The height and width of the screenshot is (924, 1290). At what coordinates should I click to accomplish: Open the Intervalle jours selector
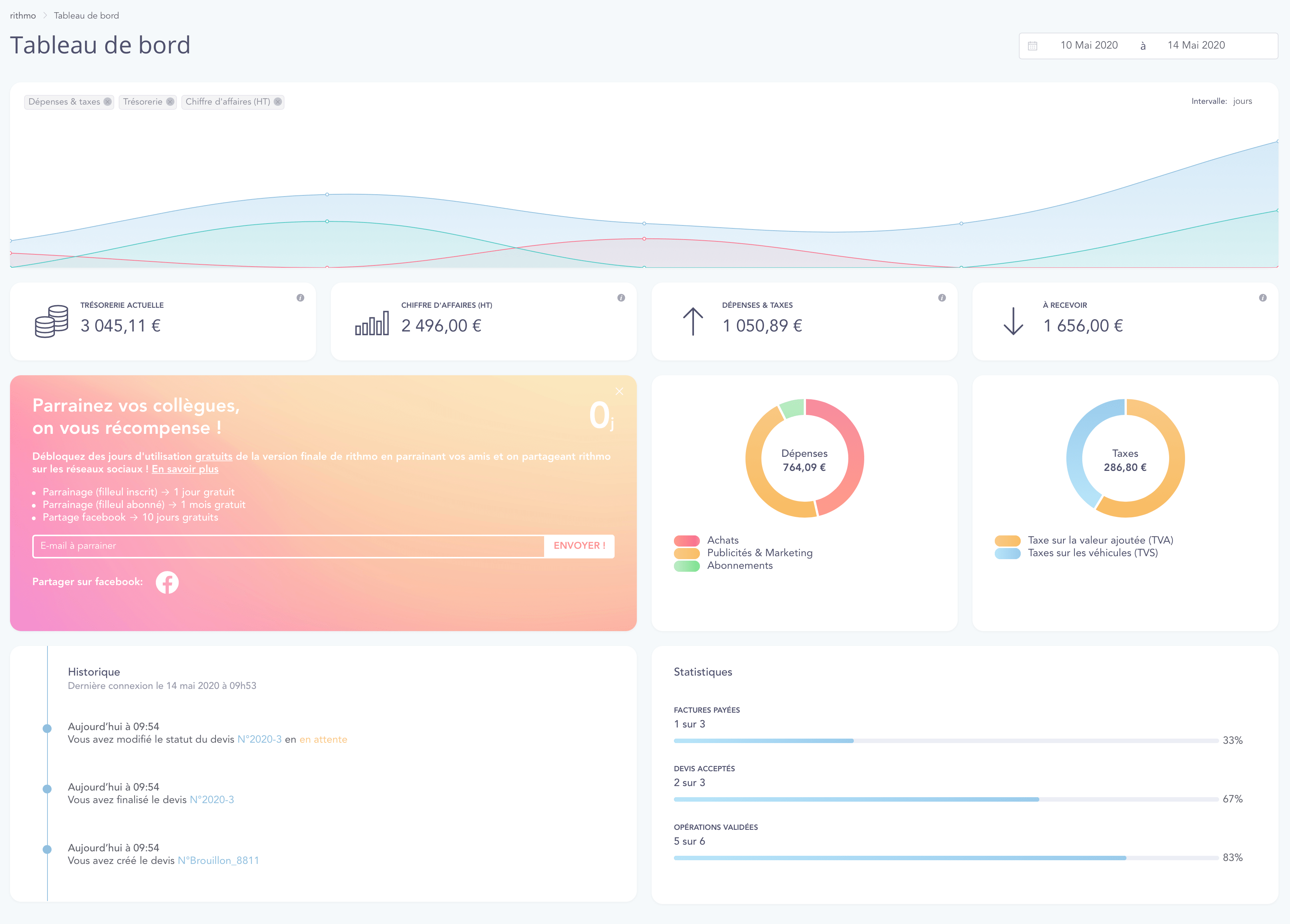[1242, 101]
